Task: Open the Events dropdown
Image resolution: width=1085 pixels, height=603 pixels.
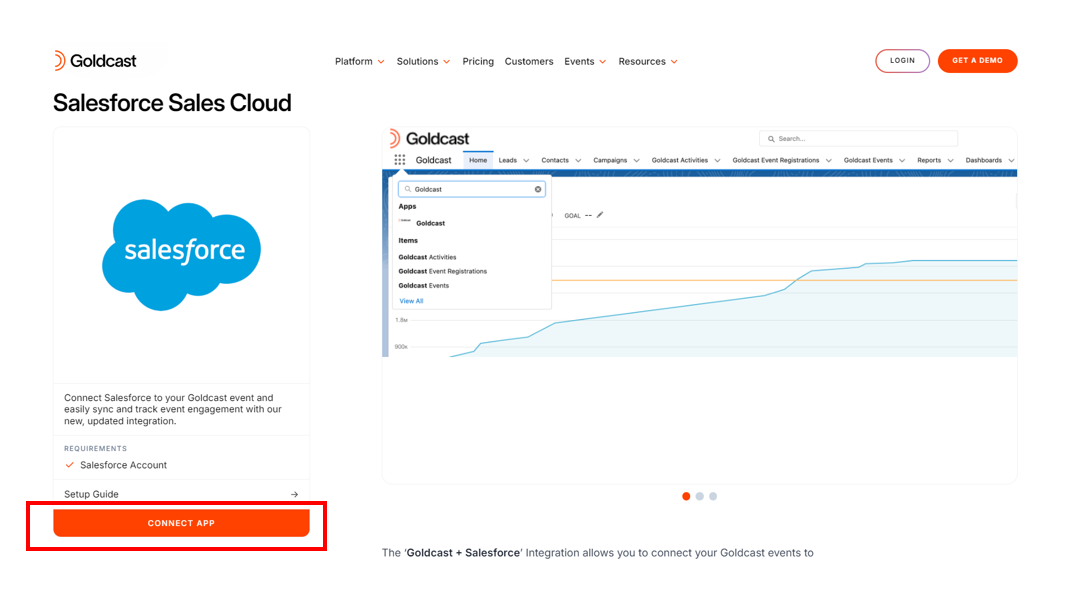Action: pyautogui.click(x=585, y=62)
